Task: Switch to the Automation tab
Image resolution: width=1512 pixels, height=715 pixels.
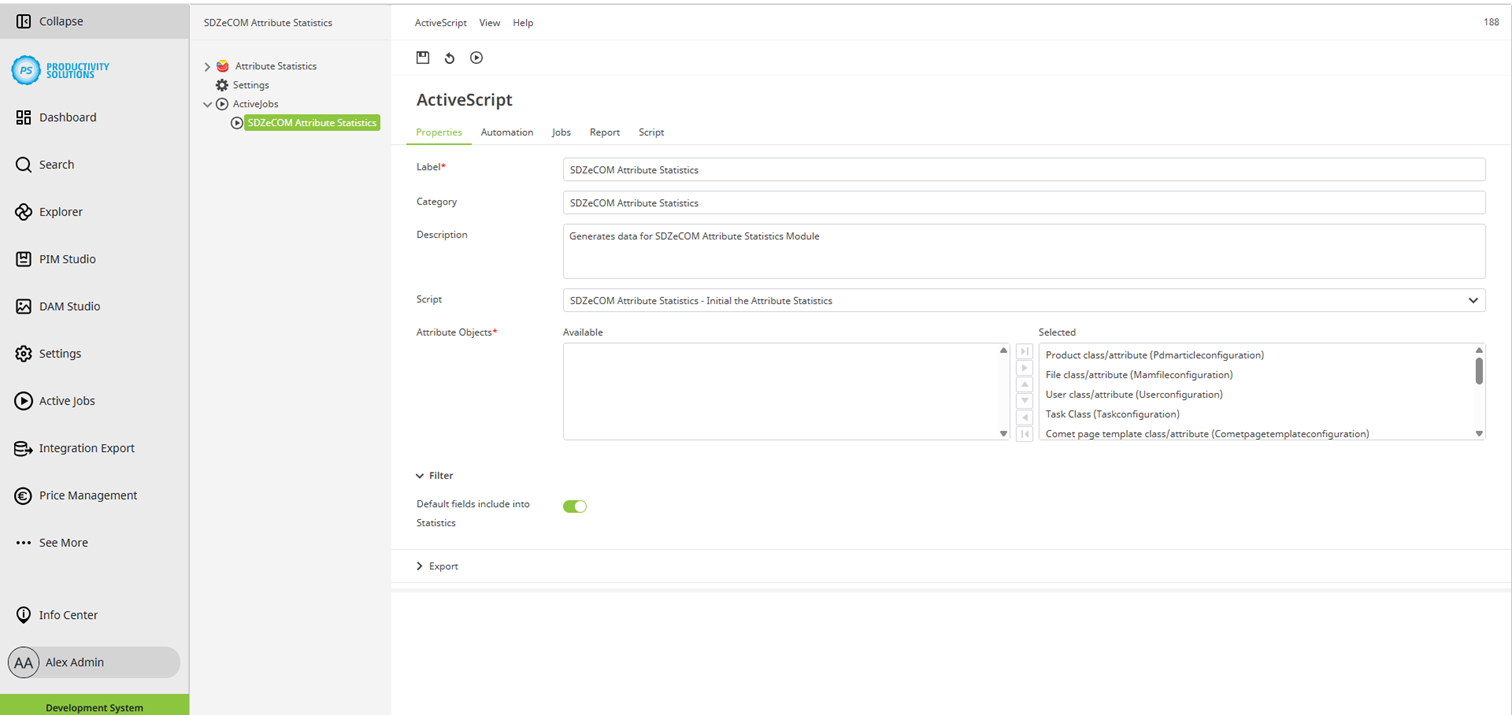Action: coord(506,132)
